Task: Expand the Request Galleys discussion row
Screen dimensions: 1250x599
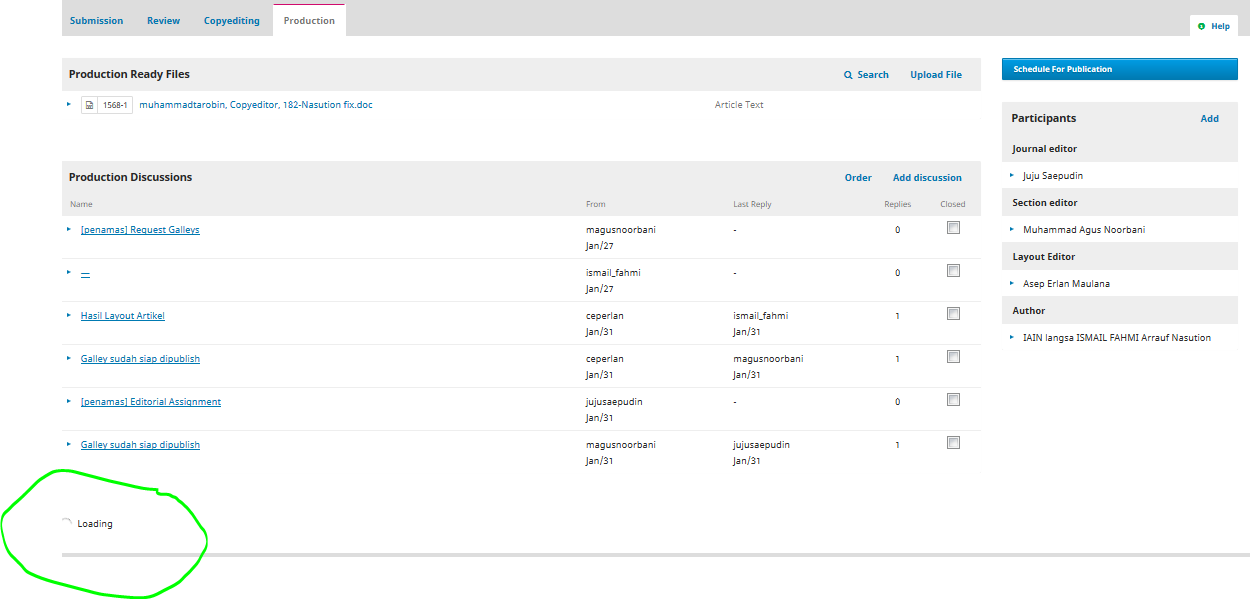Action: (x=69, y=229)
